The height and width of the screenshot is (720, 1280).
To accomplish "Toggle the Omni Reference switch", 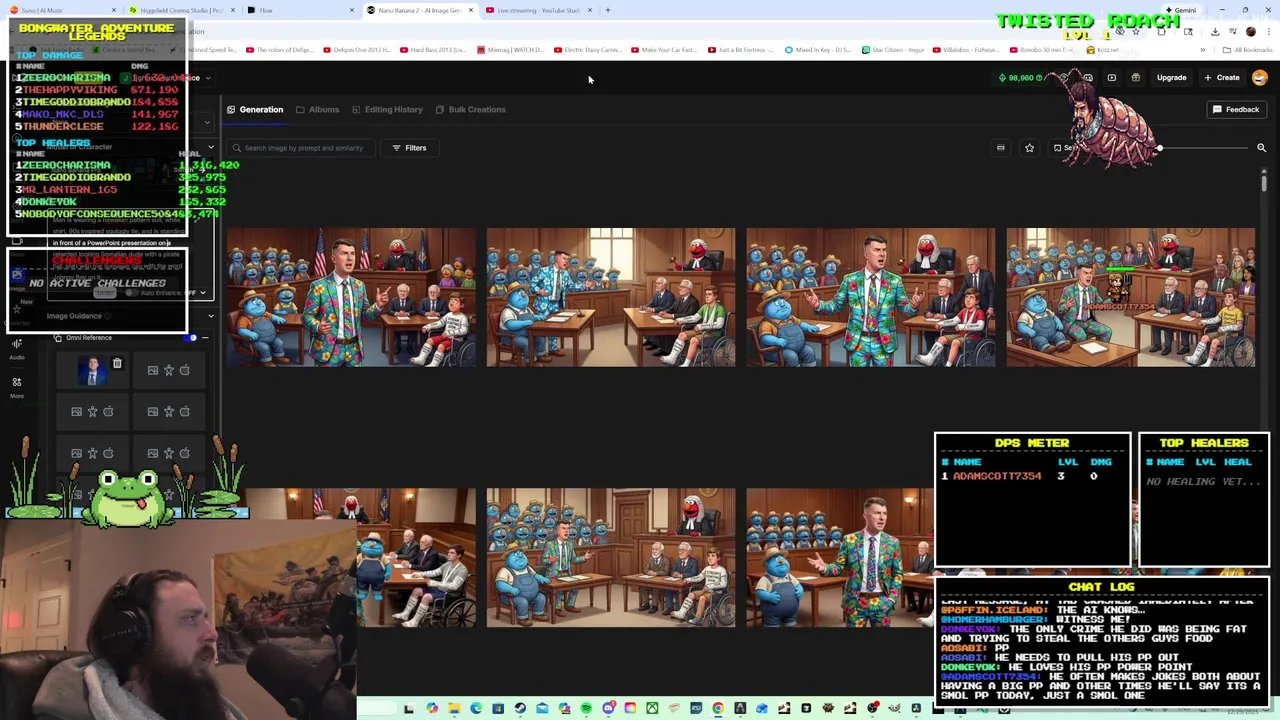I will click(x=192, y=338).
